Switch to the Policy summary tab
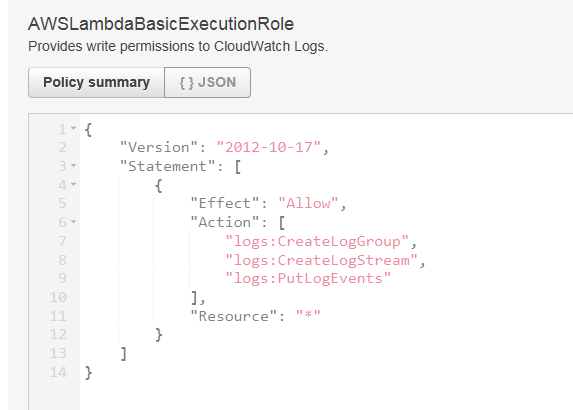Screen dimensions: 573x410 [96, 83]
